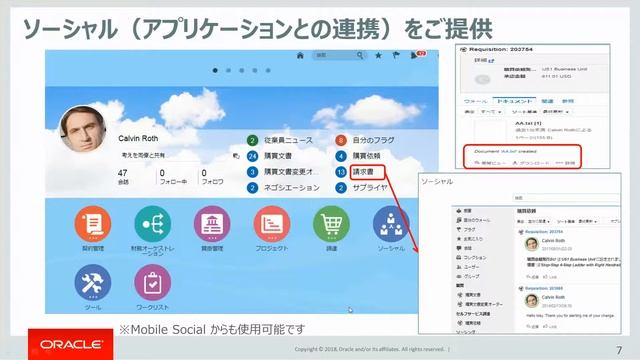Open the 契約管理 app icon
This screenshot has width=640, height=360.
click(x=93, y=224)
